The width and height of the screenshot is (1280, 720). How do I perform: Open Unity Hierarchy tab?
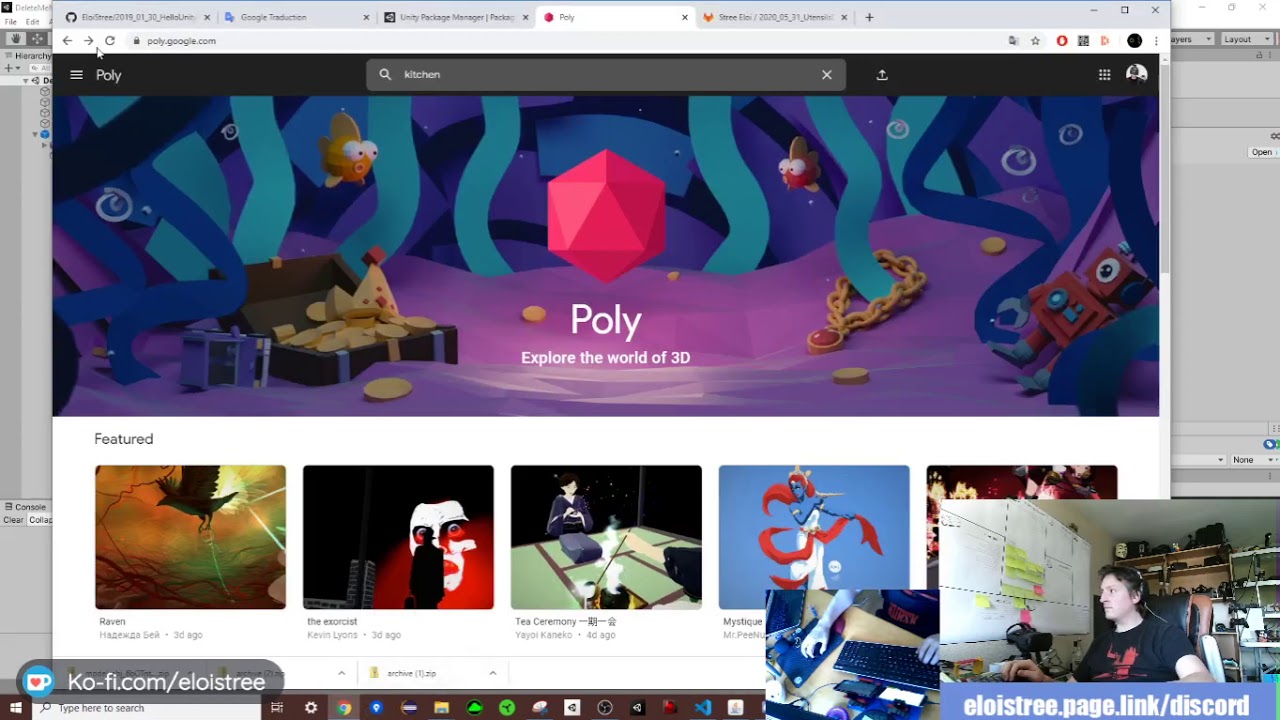28,56
